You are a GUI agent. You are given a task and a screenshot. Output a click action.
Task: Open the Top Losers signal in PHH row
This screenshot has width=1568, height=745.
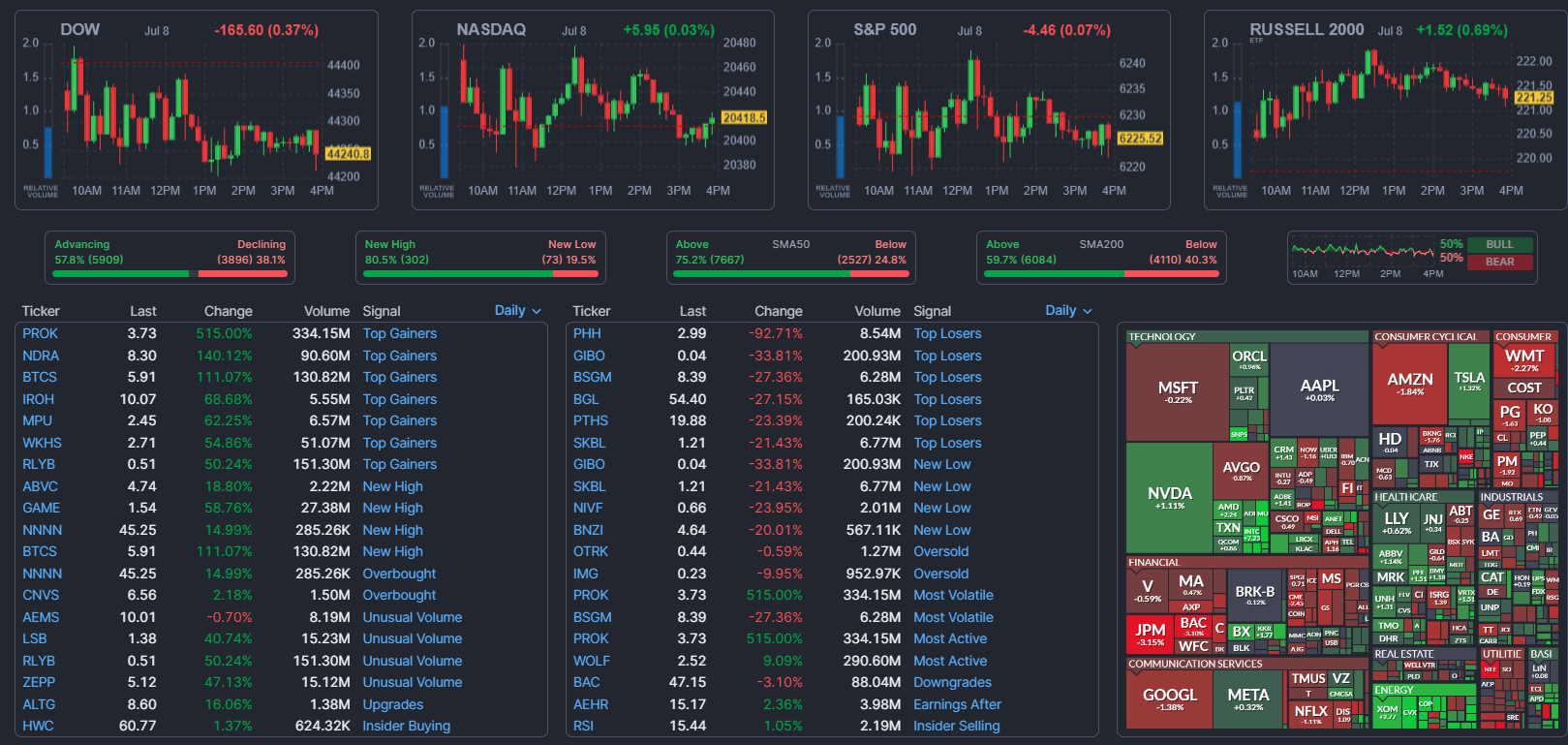947,333
